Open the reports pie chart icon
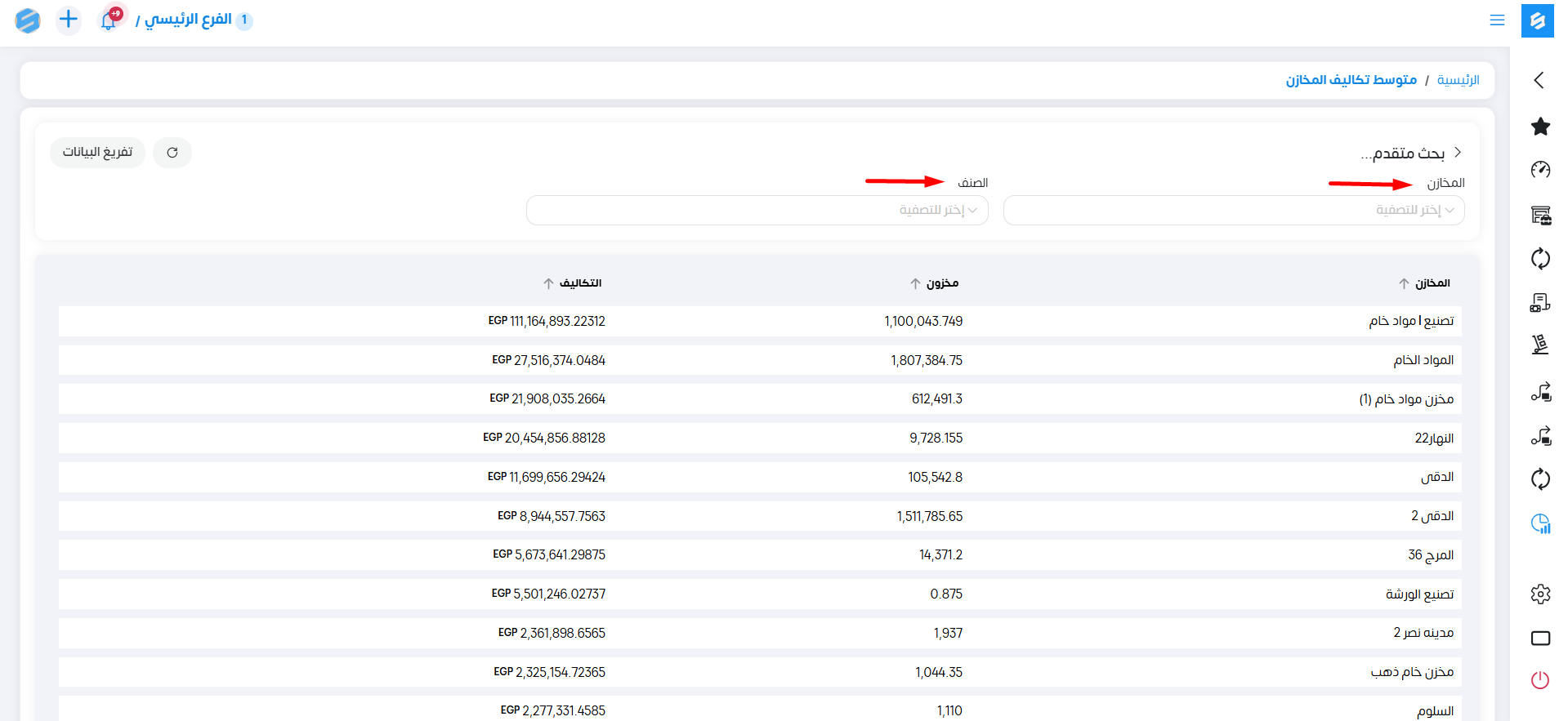Image resolution: width=1568 pixels, height=721 pixels. coord(1540,523)
